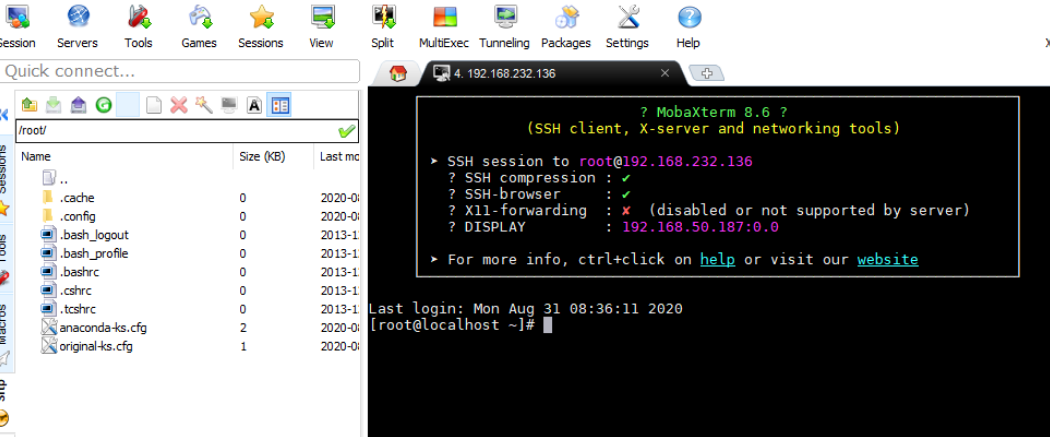This screenshot has width=1050, height=437.
Task: Open the Session toolbar button
Action: [x=16, y=27]
